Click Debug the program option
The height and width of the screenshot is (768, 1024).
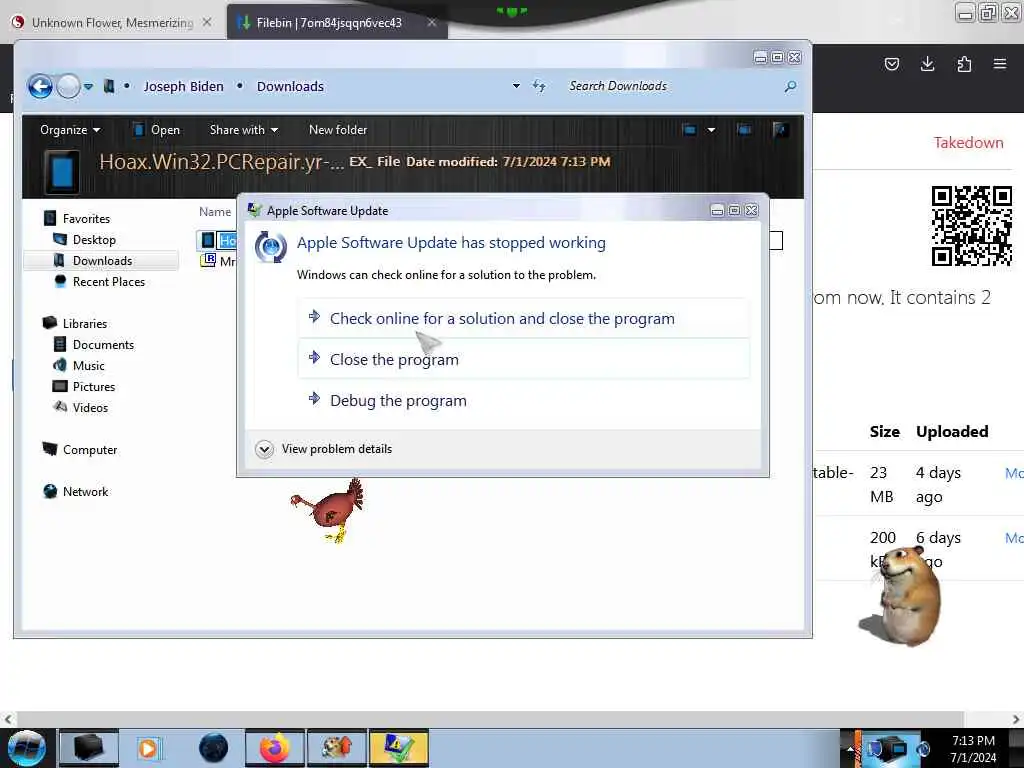coord(524,400)
